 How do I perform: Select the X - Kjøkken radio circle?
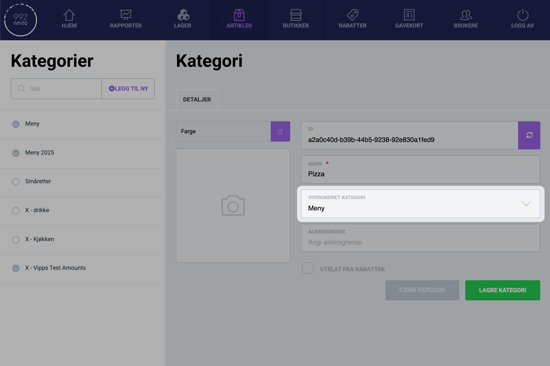pos(16,240)
